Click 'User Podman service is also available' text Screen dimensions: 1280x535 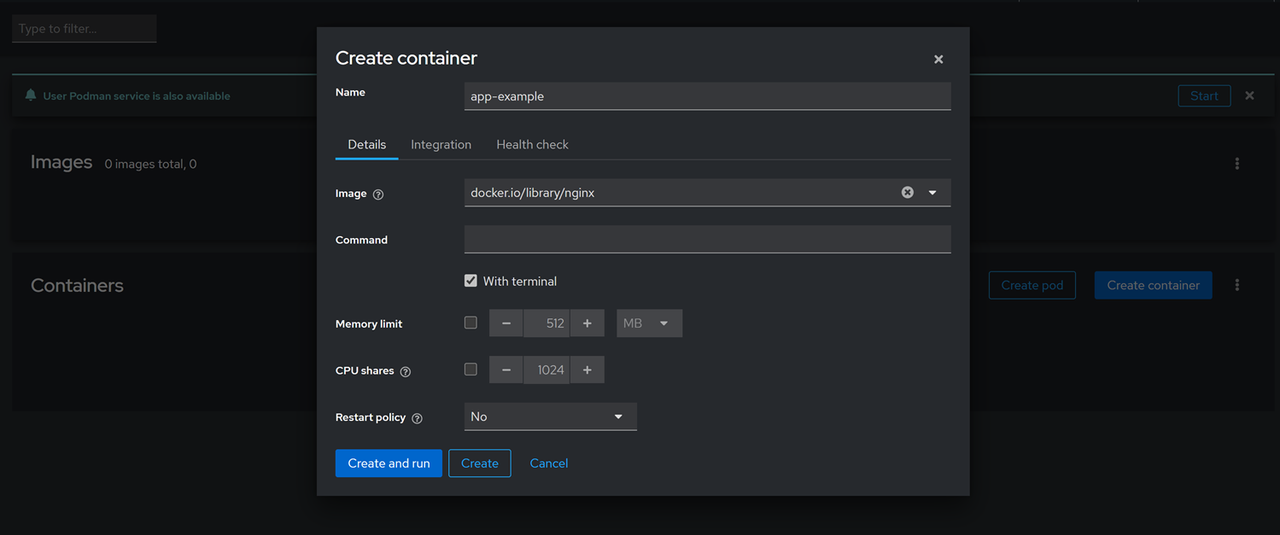coord(136,96)
